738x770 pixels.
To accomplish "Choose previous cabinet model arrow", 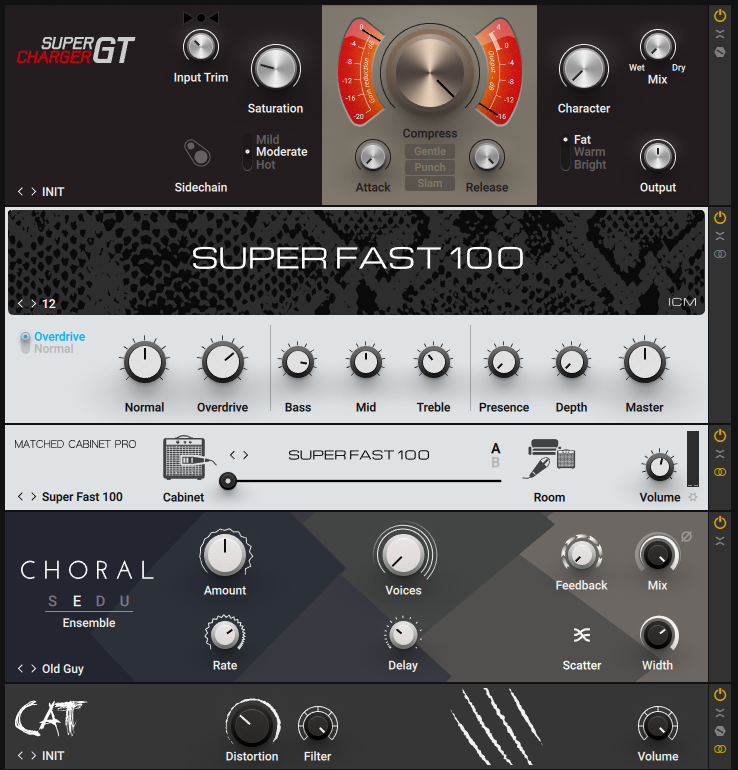I will pos(233,455).
